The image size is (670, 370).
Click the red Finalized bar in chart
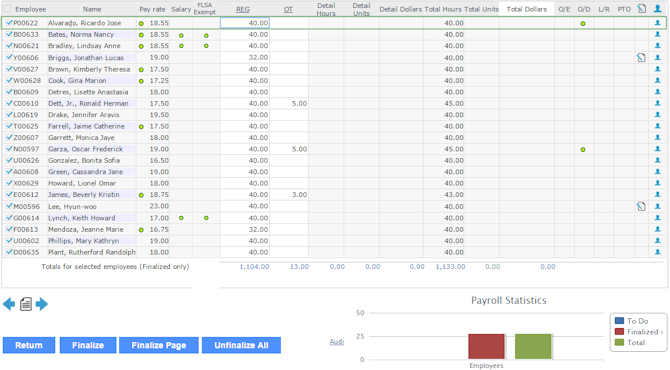point(486,347)
